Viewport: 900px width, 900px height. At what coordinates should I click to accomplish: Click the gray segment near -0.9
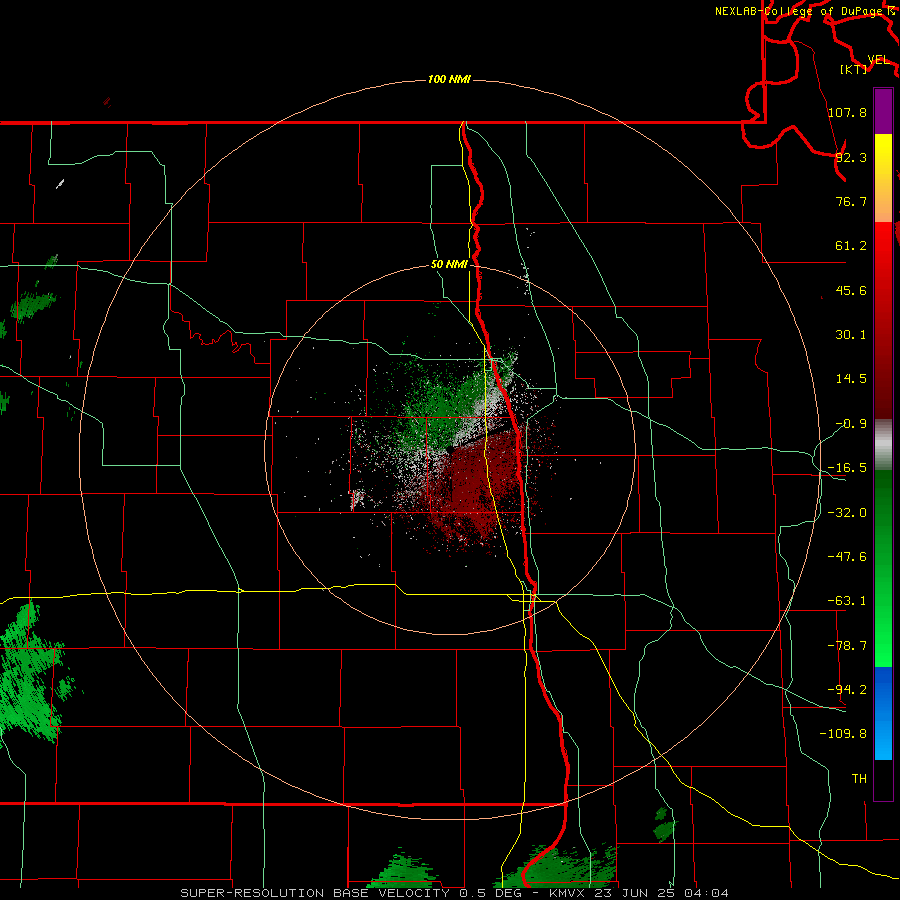click(883, 445)
